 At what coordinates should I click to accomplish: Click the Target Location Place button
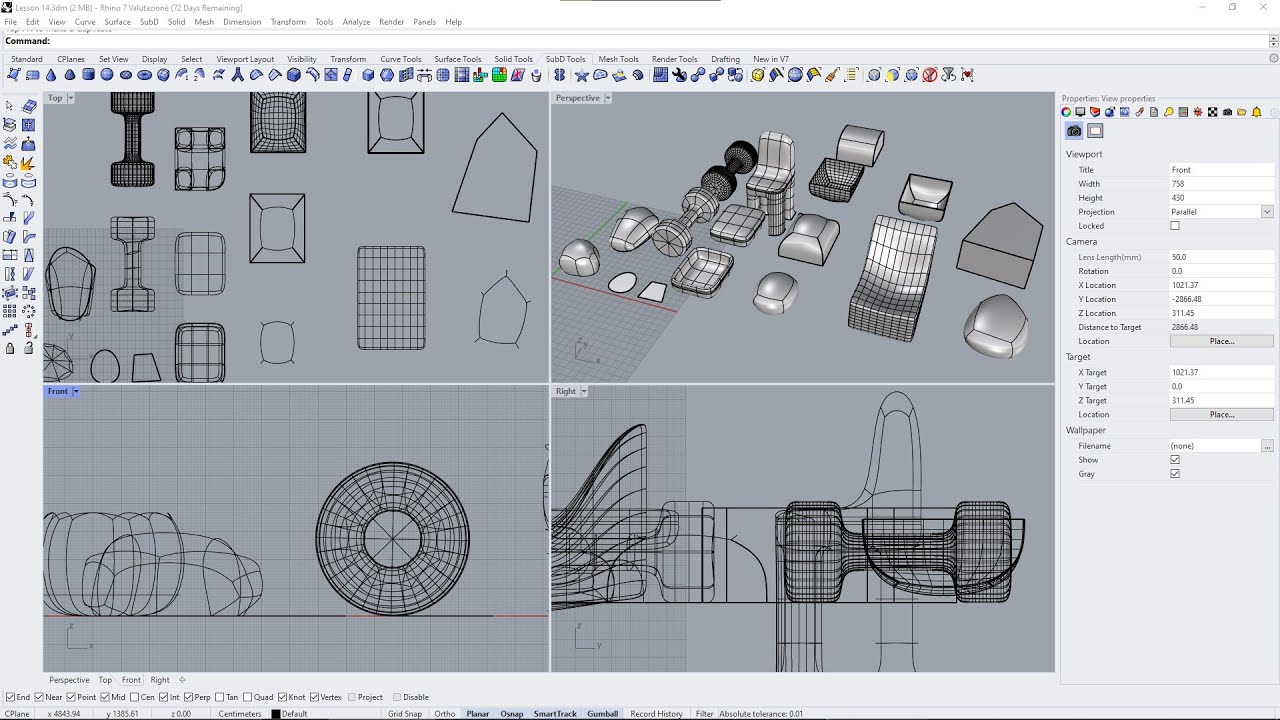1221,414
